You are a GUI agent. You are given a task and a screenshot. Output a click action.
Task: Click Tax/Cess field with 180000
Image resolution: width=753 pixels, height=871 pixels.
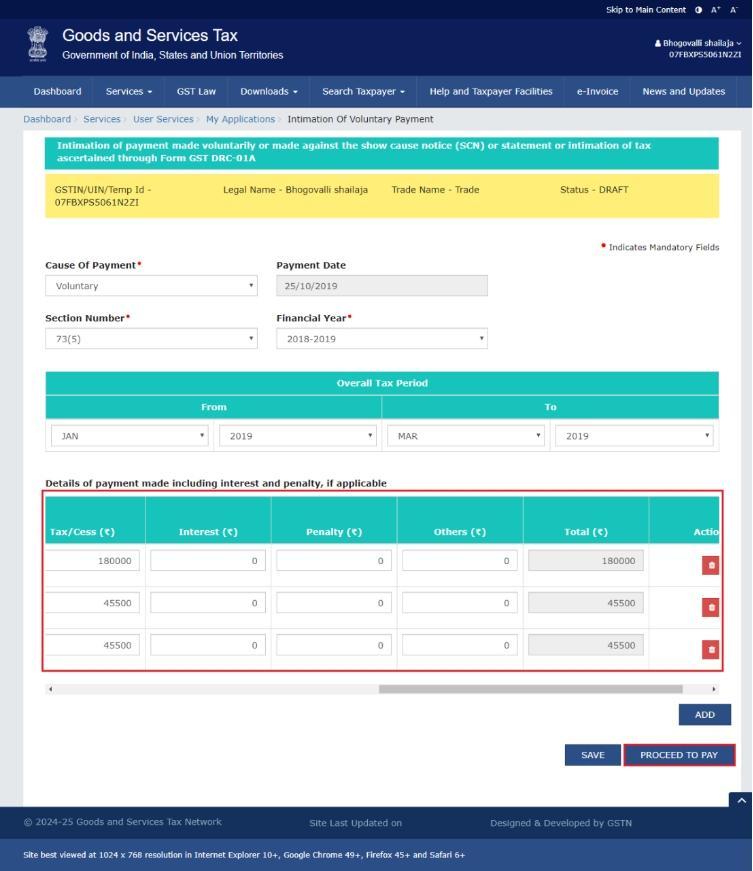[92, 560]
